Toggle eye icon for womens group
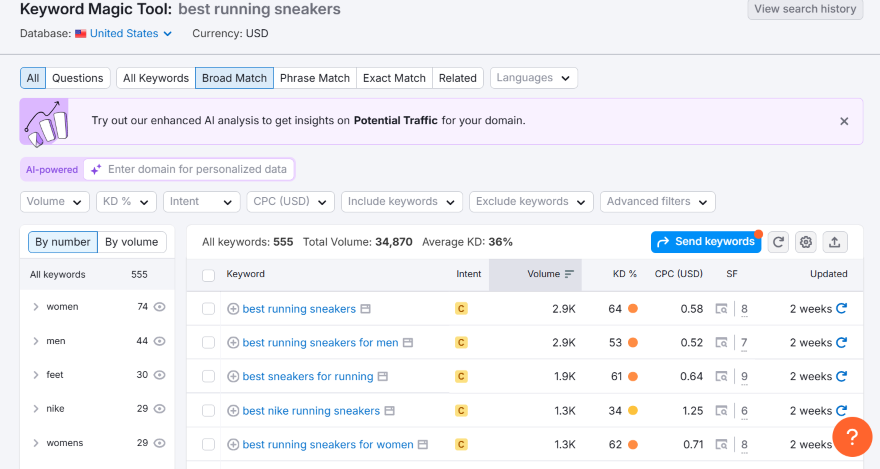This screenshot has width=880, height=469. click(159, 443)
